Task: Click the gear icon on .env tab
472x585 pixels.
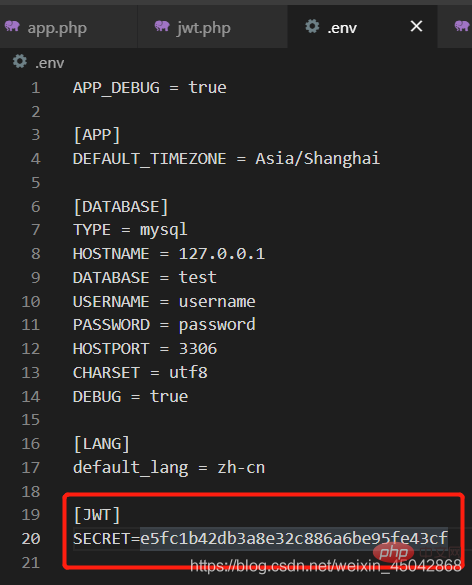Action: (x=312, y=26)
